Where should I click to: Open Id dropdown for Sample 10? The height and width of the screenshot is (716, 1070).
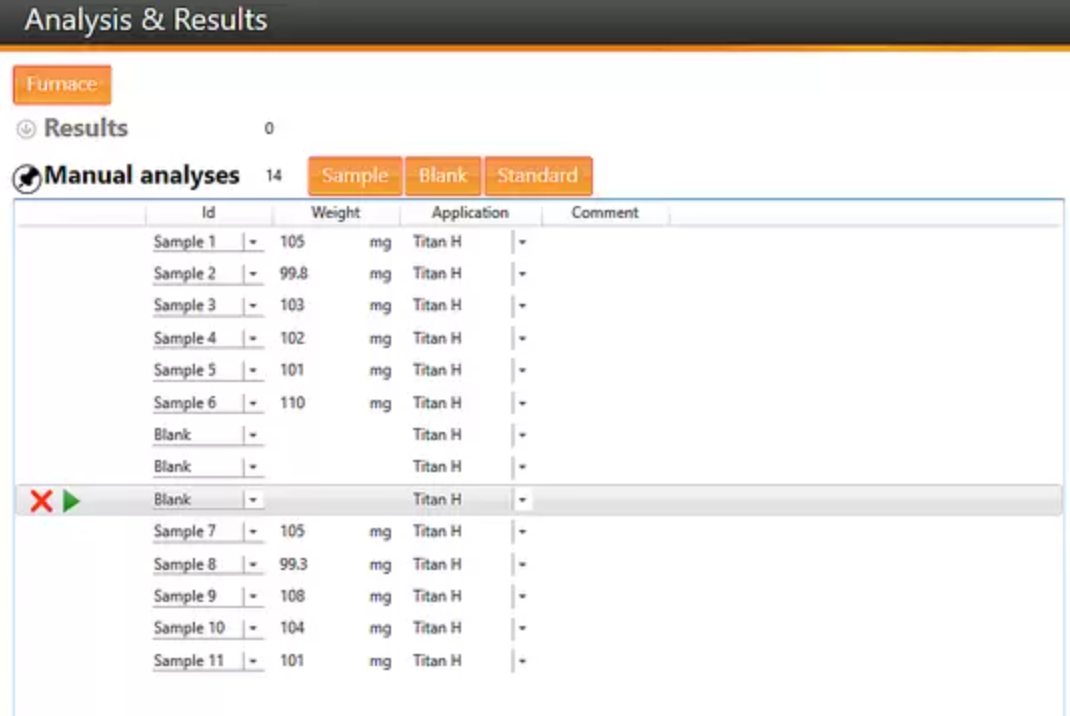pyautogui.click(x=253, y=629)
